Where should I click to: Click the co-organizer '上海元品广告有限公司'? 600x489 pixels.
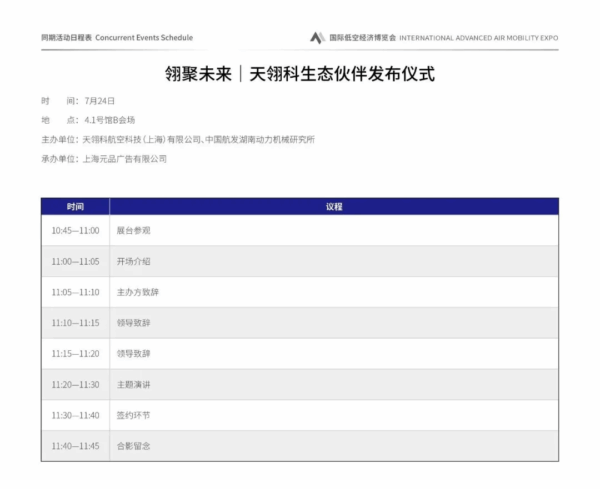125,159
